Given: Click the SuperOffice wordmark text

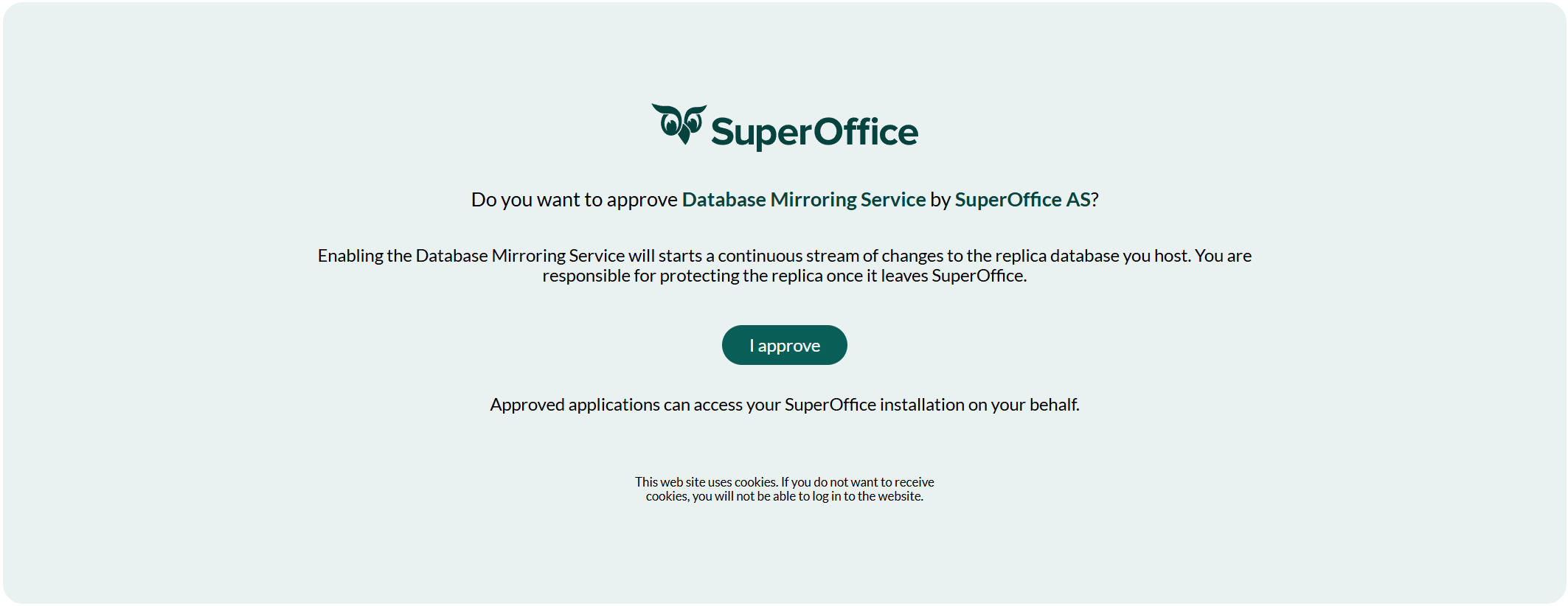Looking at the screenshot, I should tap(814, 133).
